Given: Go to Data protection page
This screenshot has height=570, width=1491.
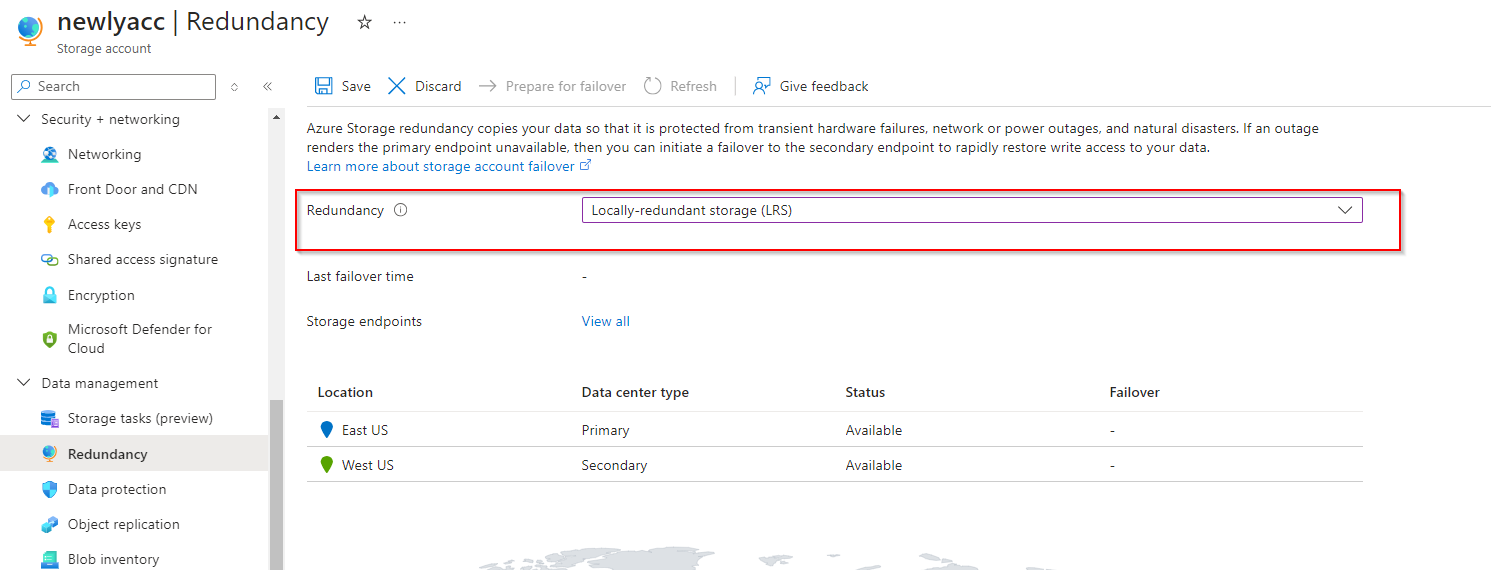Looking at the screenshot, I should click(117, 489).
